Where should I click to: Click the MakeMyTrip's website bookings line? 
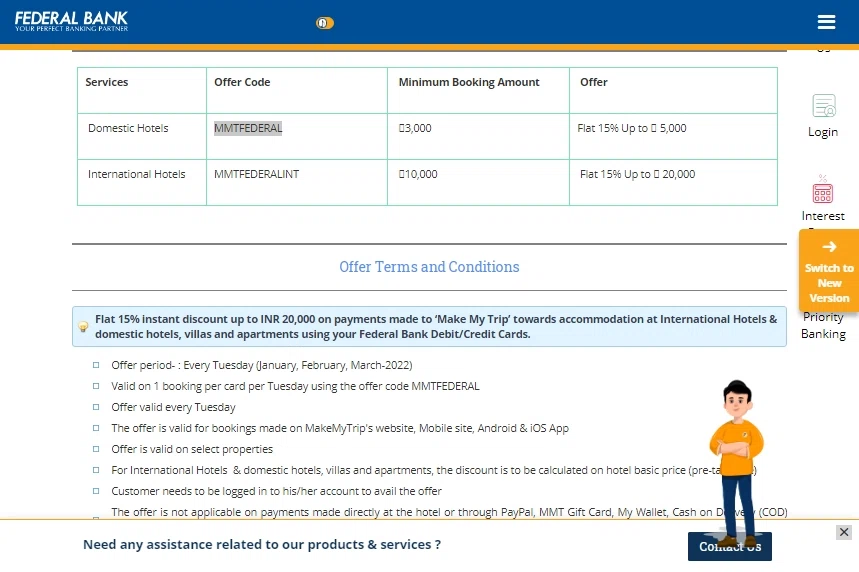tap(340, 428)
